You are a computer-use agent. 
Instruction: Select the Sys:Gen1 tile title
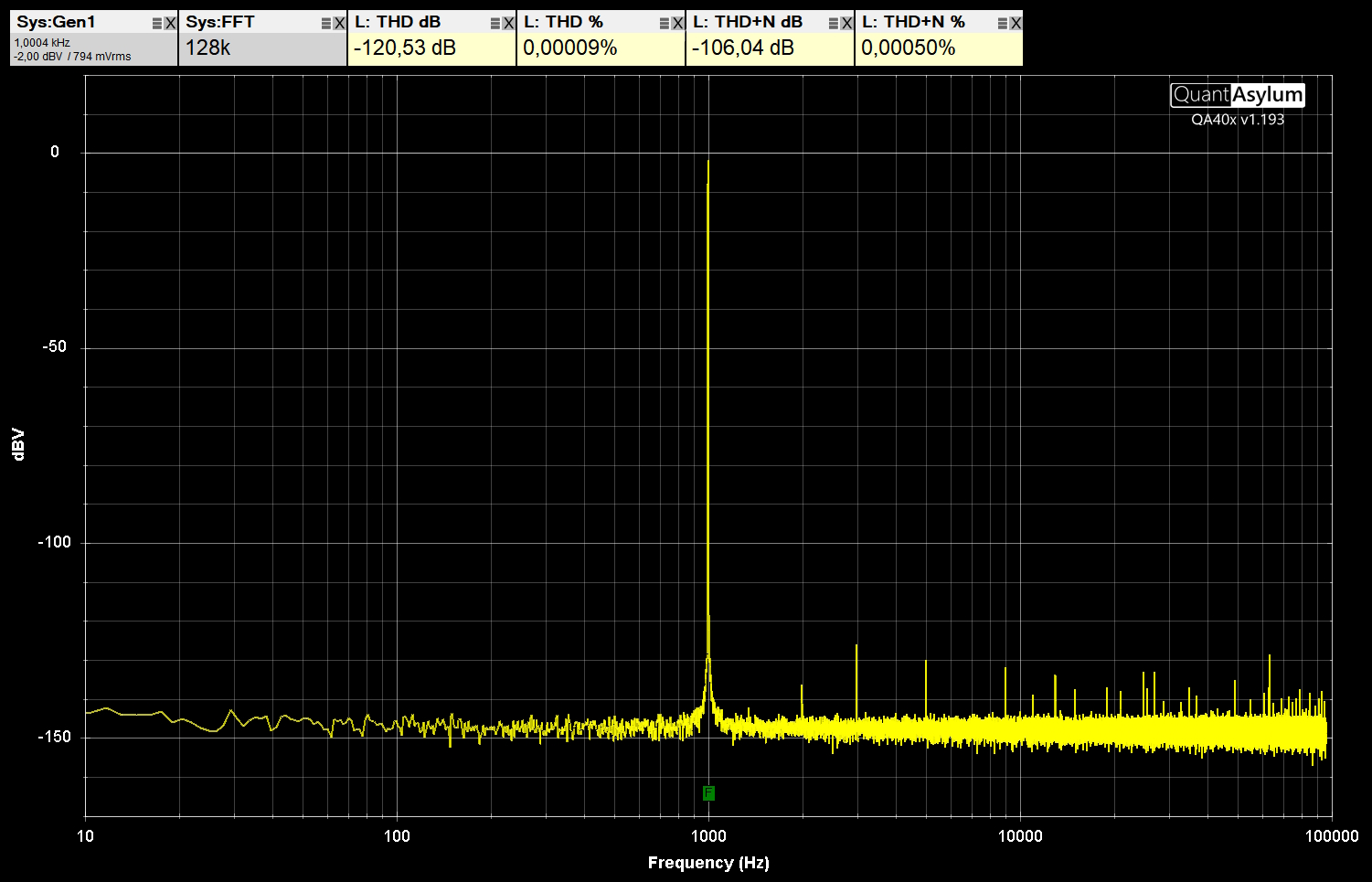(56, 22)
